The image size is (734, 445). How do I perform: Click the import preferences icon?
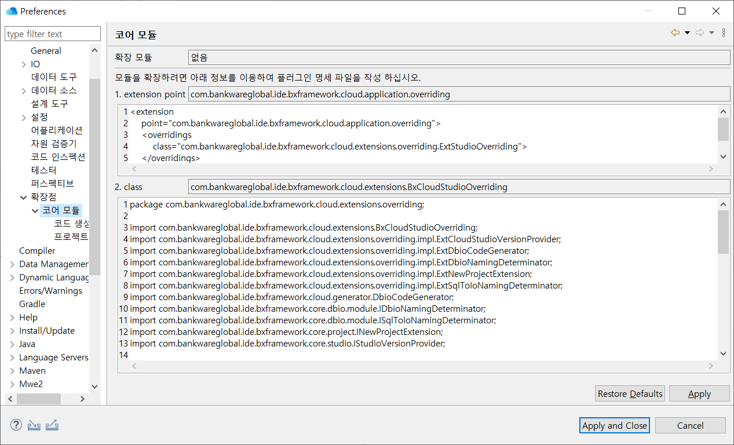34,425
